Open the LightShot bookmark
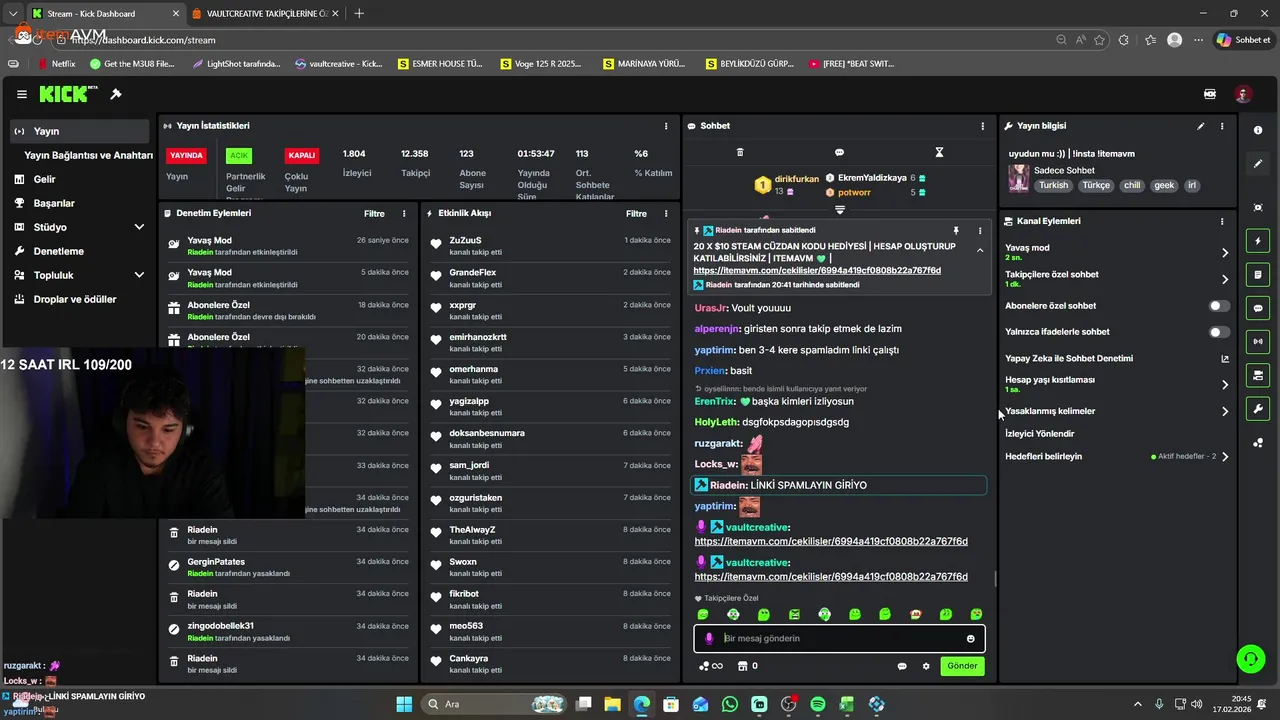This screenshot has height=720, width=1280. click(x=235, y=63)
